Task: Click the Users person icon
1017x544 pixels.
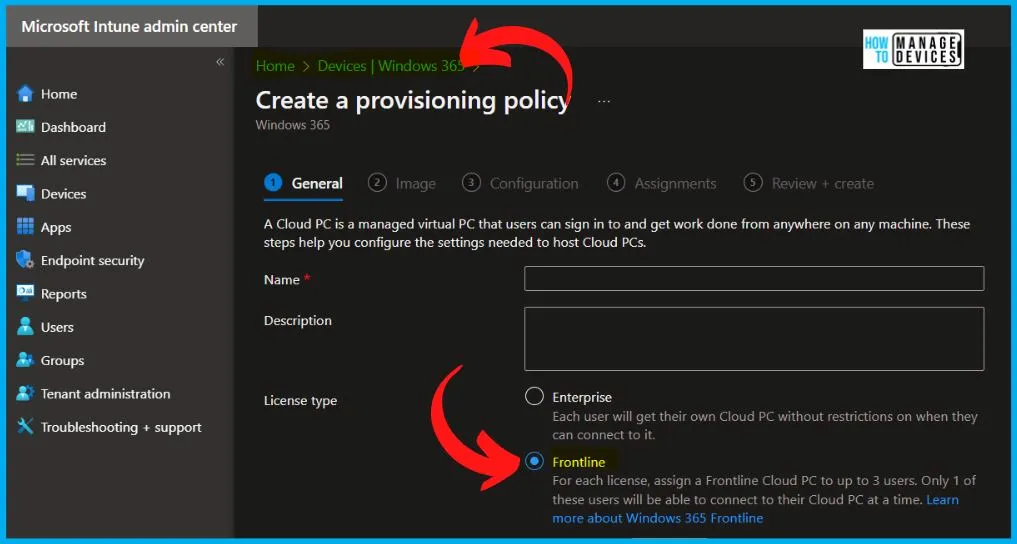Action: [x=25, y=327]
